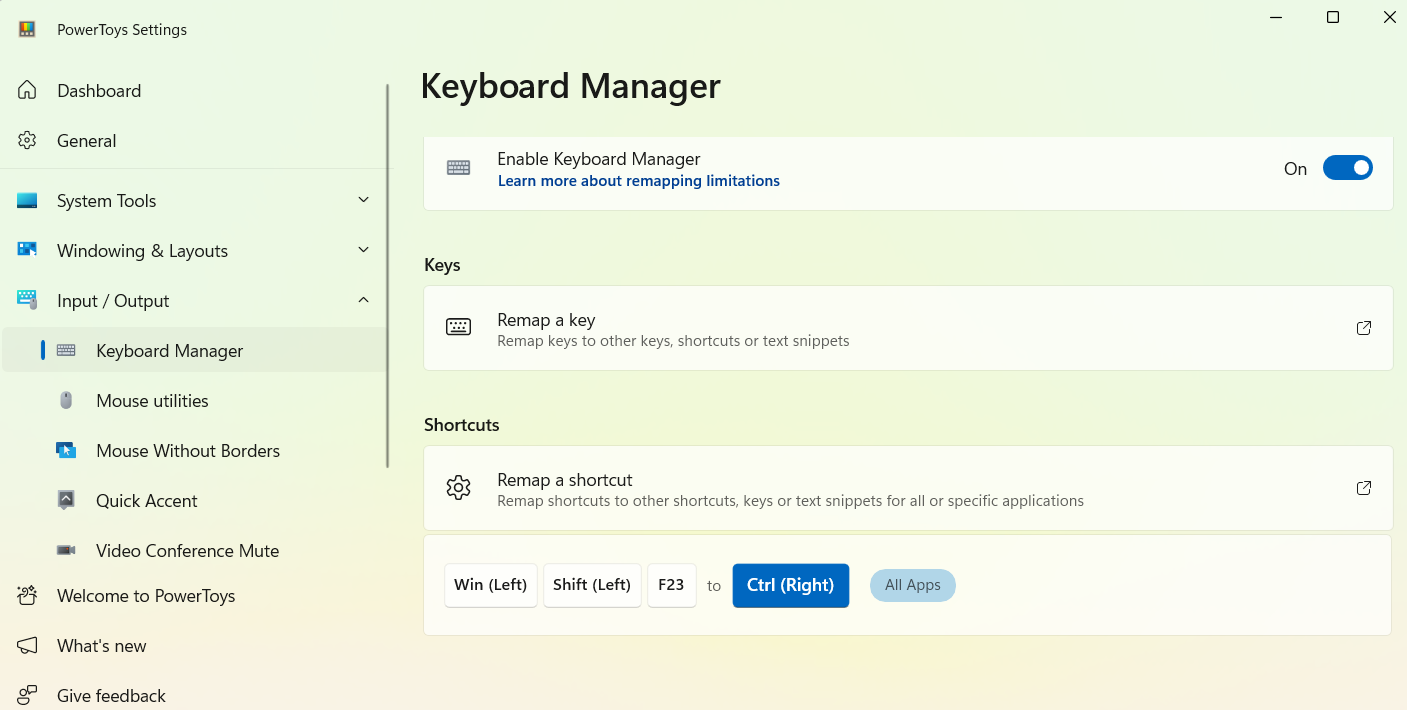This screenshot has width=1407, height=710.
Task: Click the Input / Output icon
Action: (27, 301)
